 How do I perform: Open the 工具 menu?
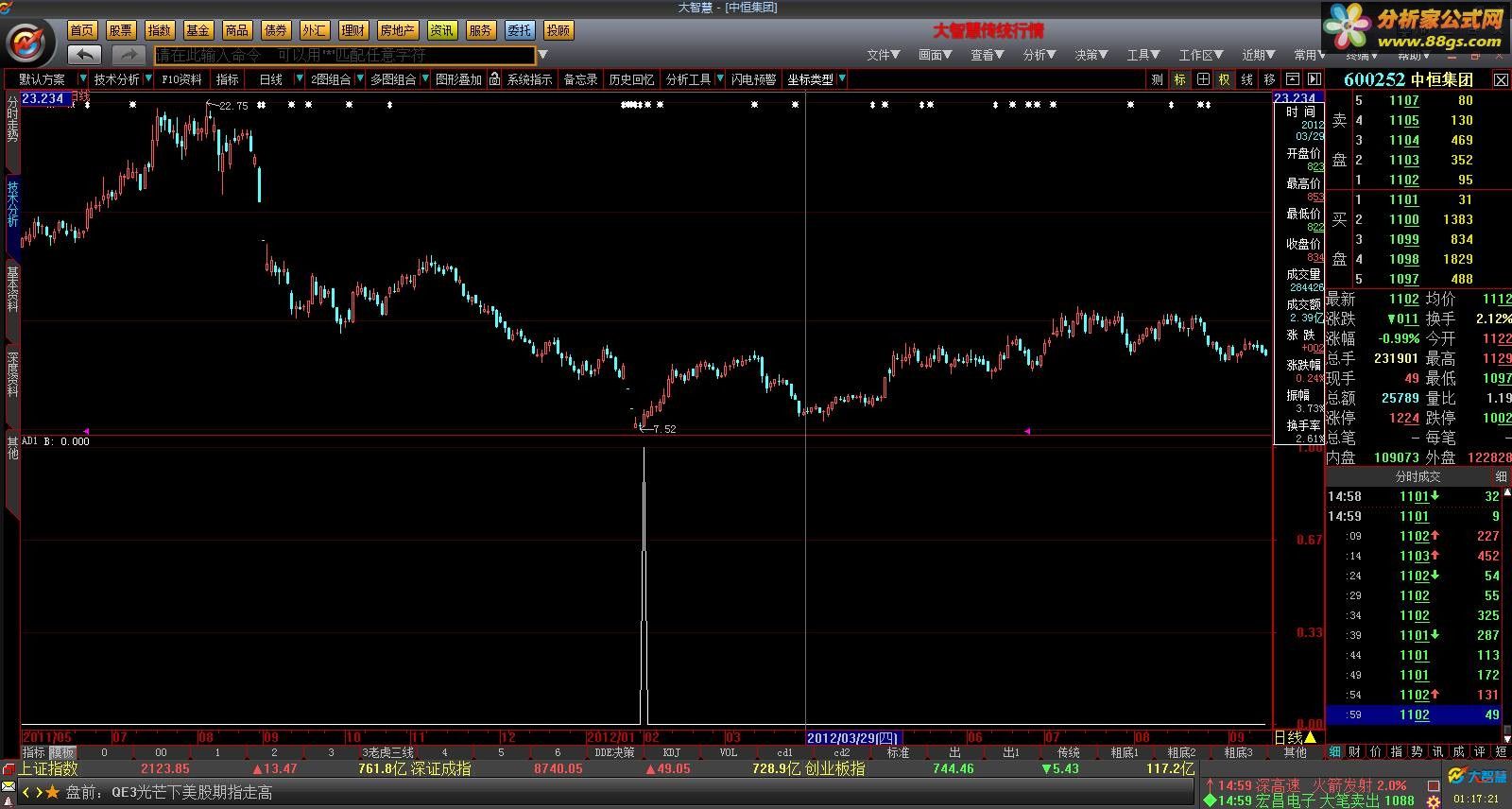[1143, 55]
